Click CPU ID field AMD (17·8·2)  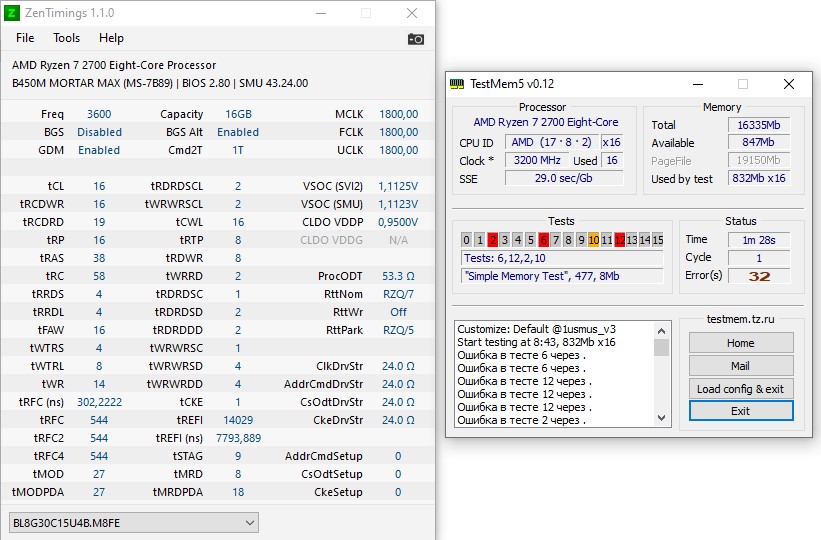[x=551, y=142]
